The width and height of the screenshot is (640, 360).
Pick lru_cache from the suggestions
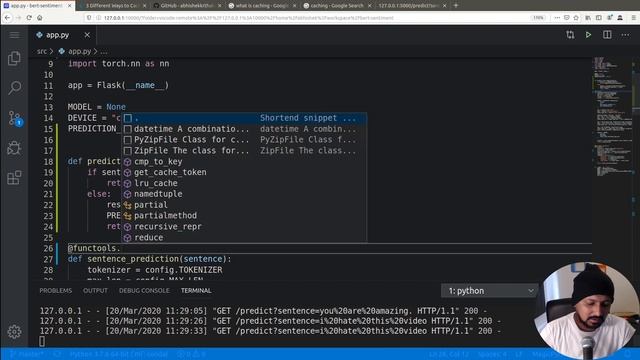click(244, 183)
